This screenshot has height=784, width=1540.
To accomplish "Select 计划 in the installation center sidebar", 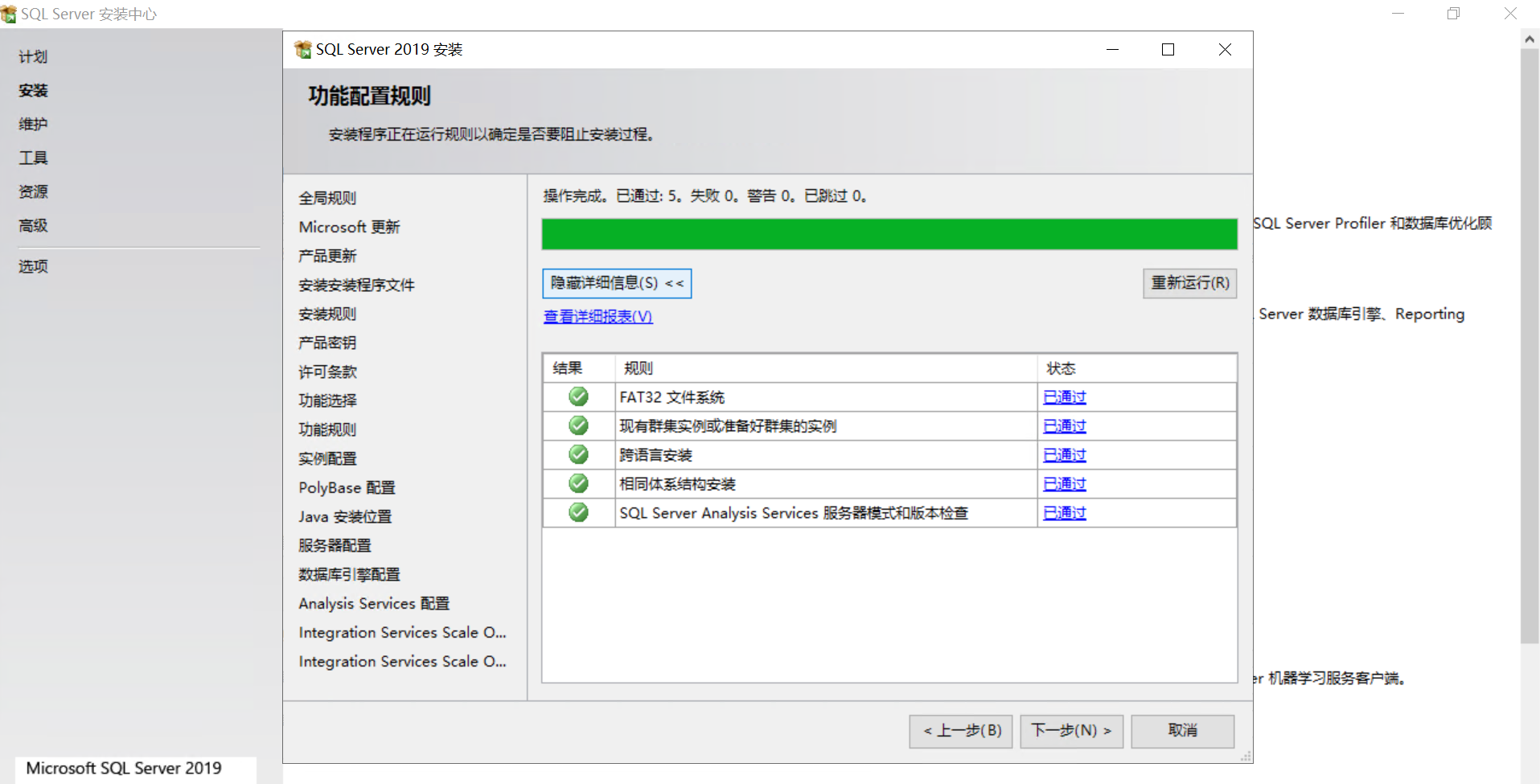I will (x=33, y=57).
